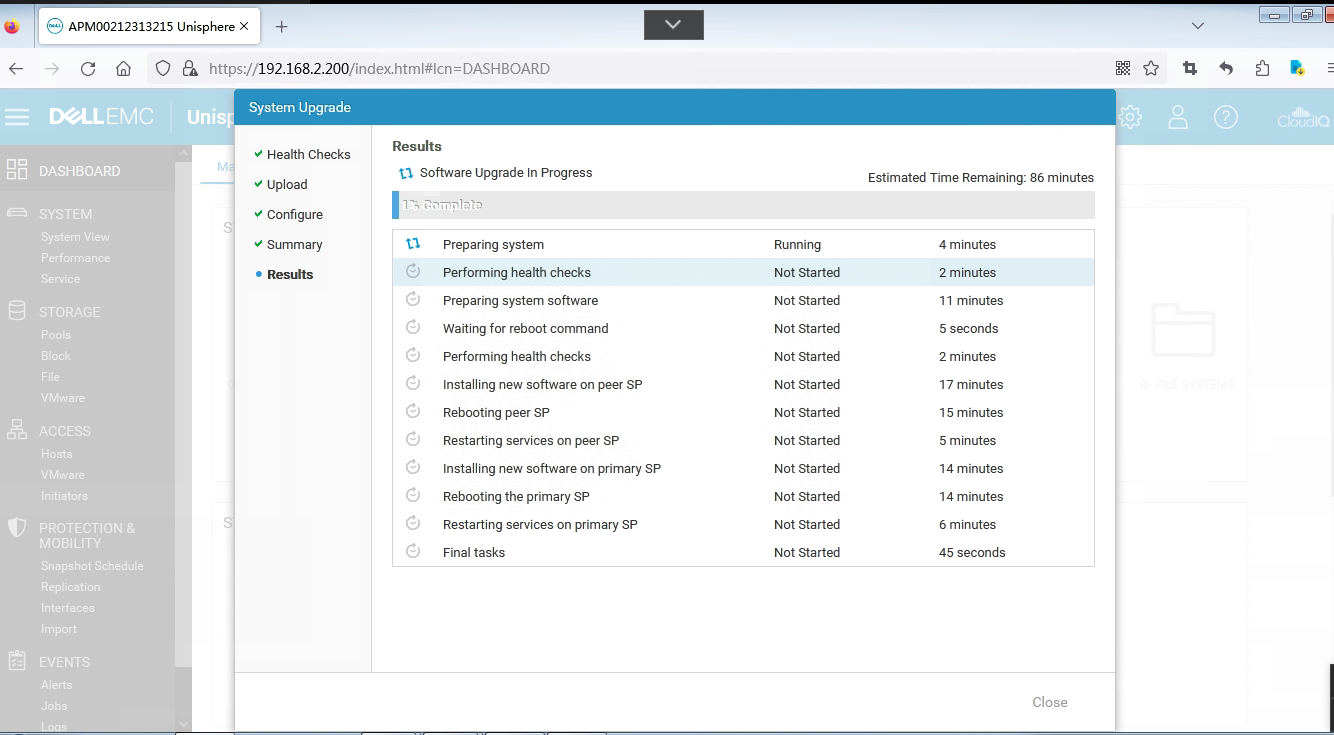Viewport: 1334px width, 735px height.
Task: Open Initiators under Access
Action: pos(65,496)
